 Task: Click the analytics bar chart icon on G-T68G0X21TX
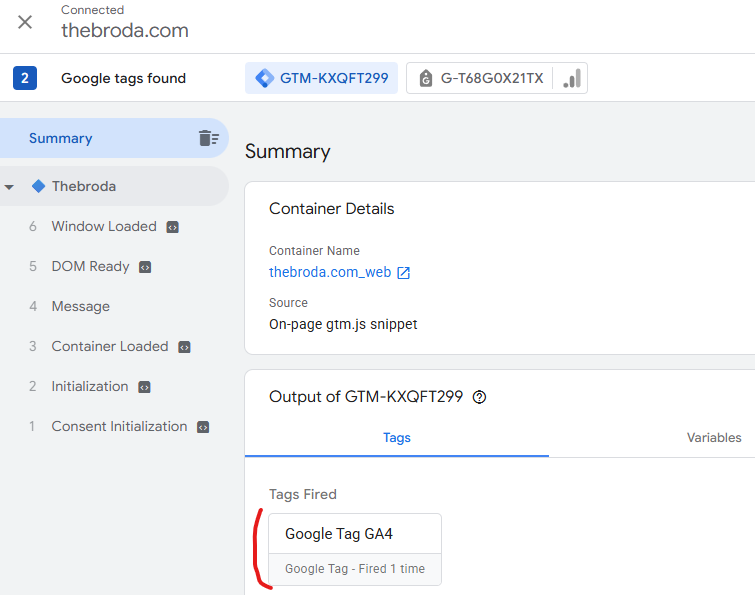(x=572, y=78)
